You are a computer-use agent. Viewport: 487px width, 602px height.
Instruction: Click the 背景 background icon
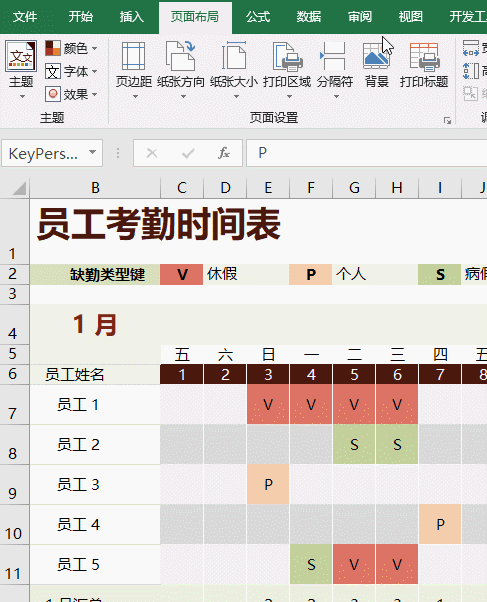(377, 64)
